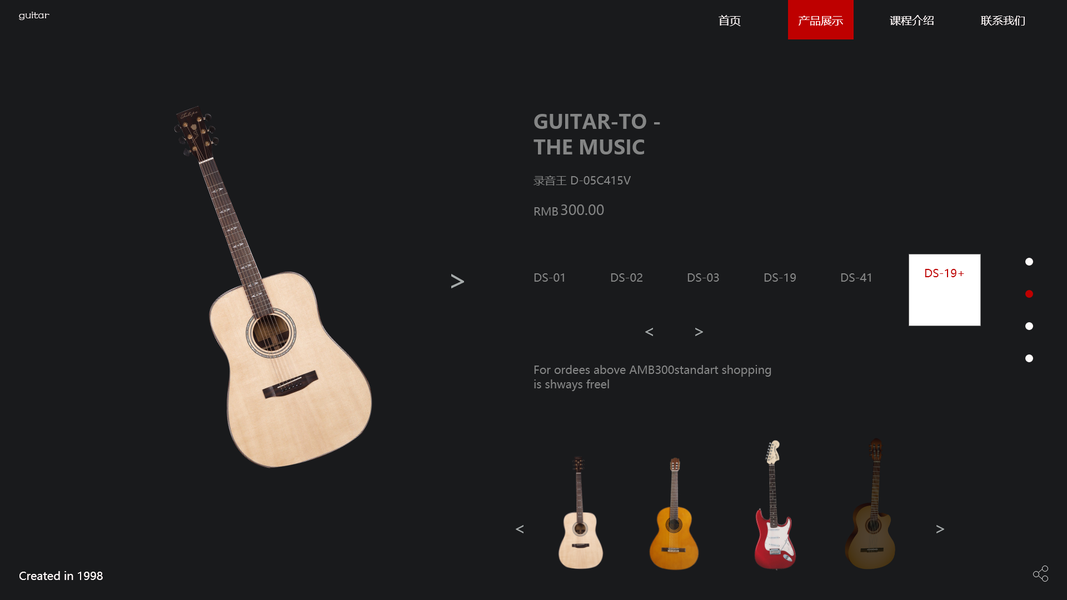The width and height of the screenshot is (1067, 600).
Task: Click the large next arrow beside the main guitar
Action: [457, 281]
